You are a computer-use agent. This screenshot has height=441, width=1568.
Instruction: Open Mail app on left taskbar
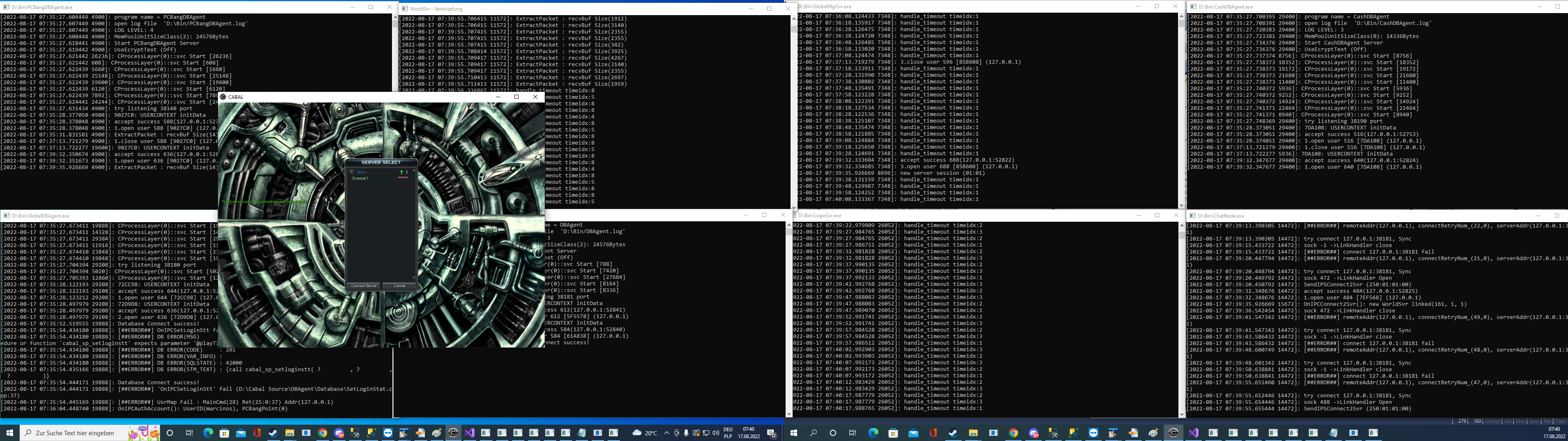pyautogui.click(x=241, y=433)
